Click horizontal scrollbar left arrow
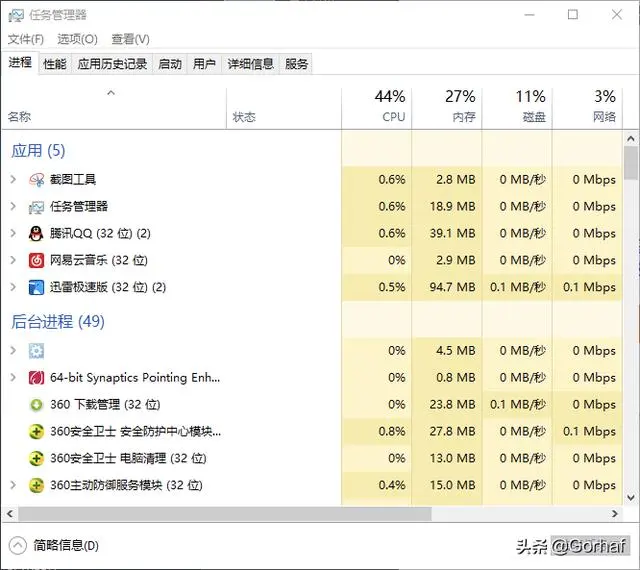The image size is (640, 570). coord(10,514)
